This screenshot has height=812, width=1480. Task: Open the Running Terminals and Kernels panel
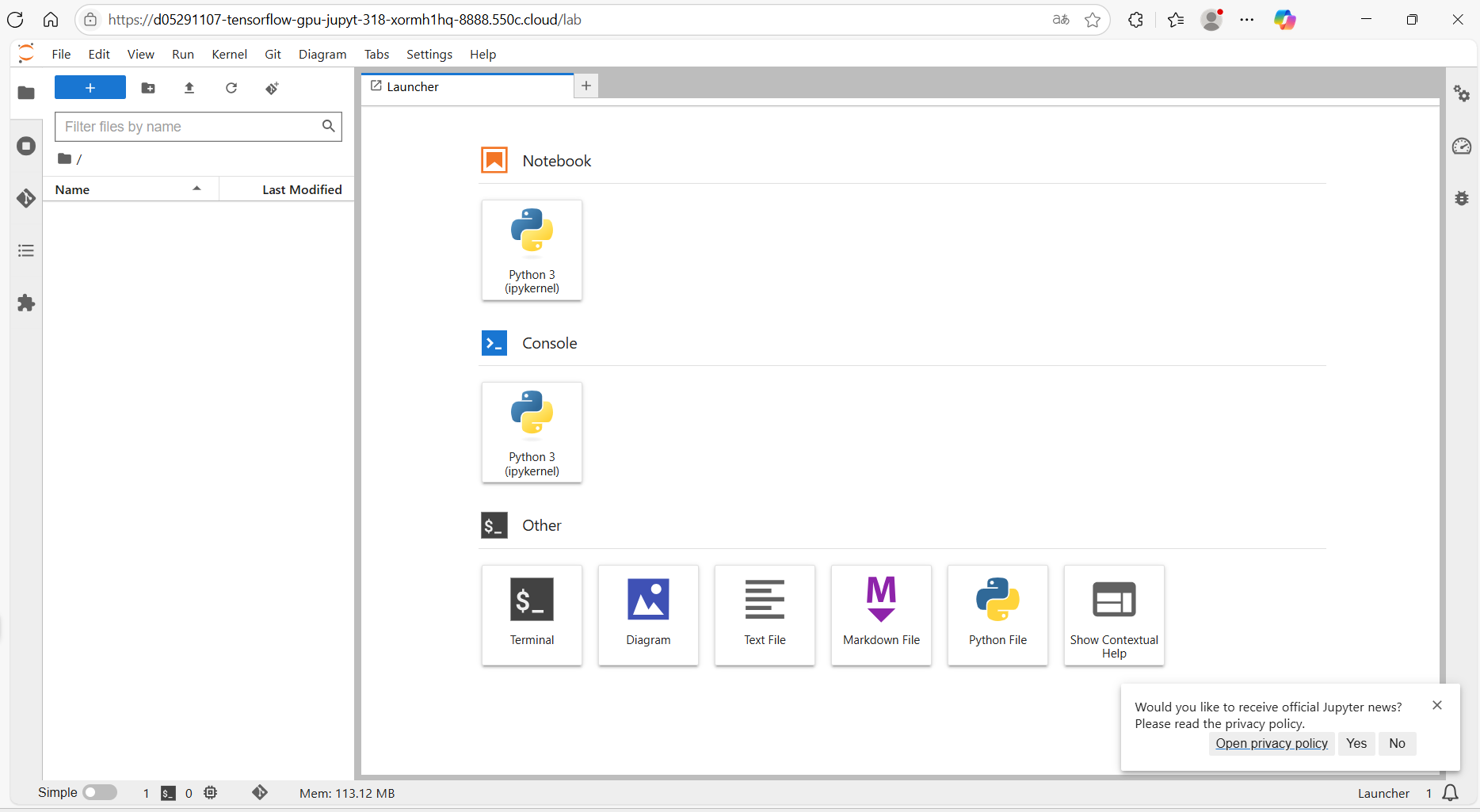tap(26, 146)
